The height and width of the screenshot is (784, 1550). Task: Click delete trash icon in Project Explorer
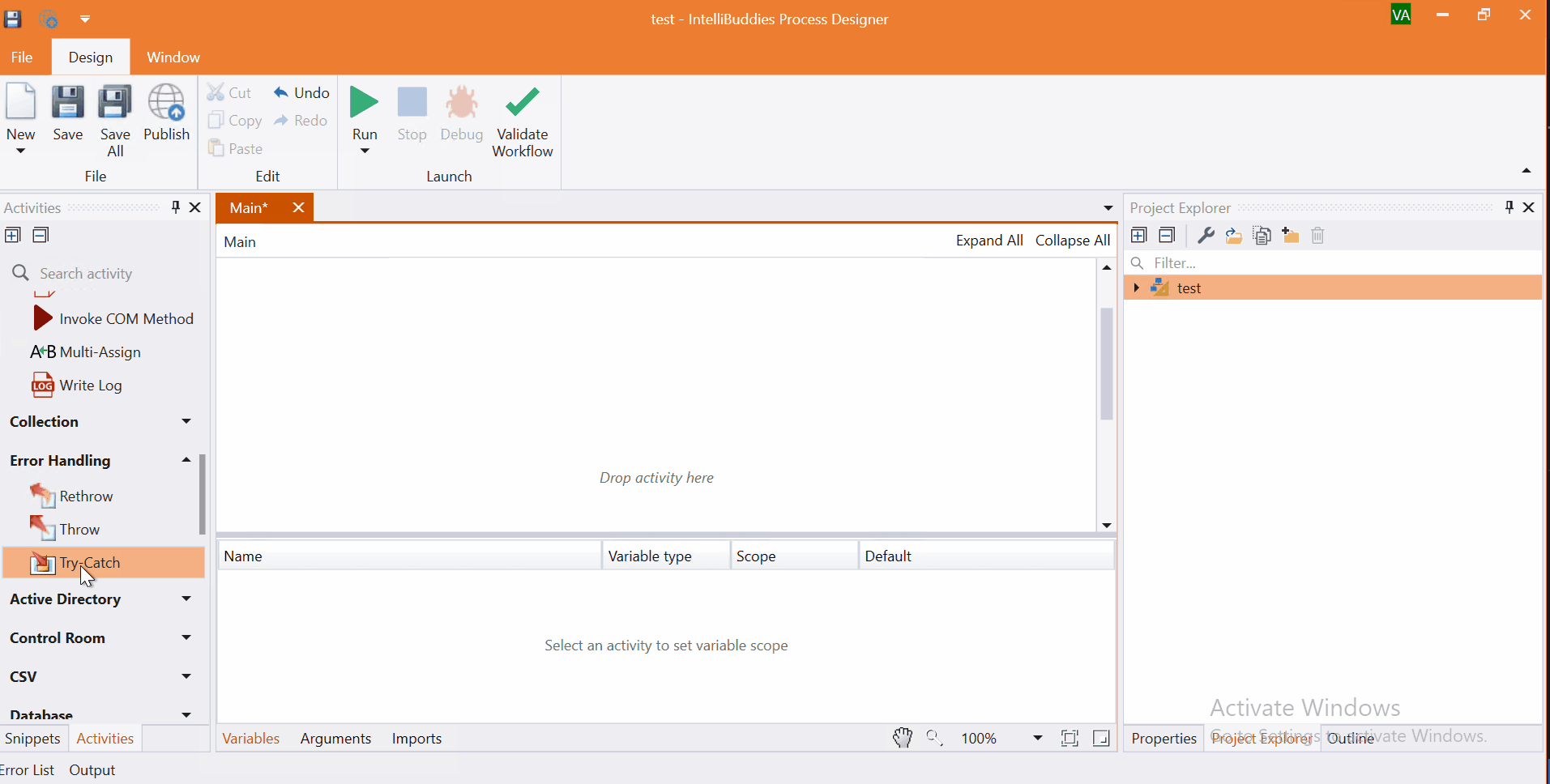tap(1317, 236)
